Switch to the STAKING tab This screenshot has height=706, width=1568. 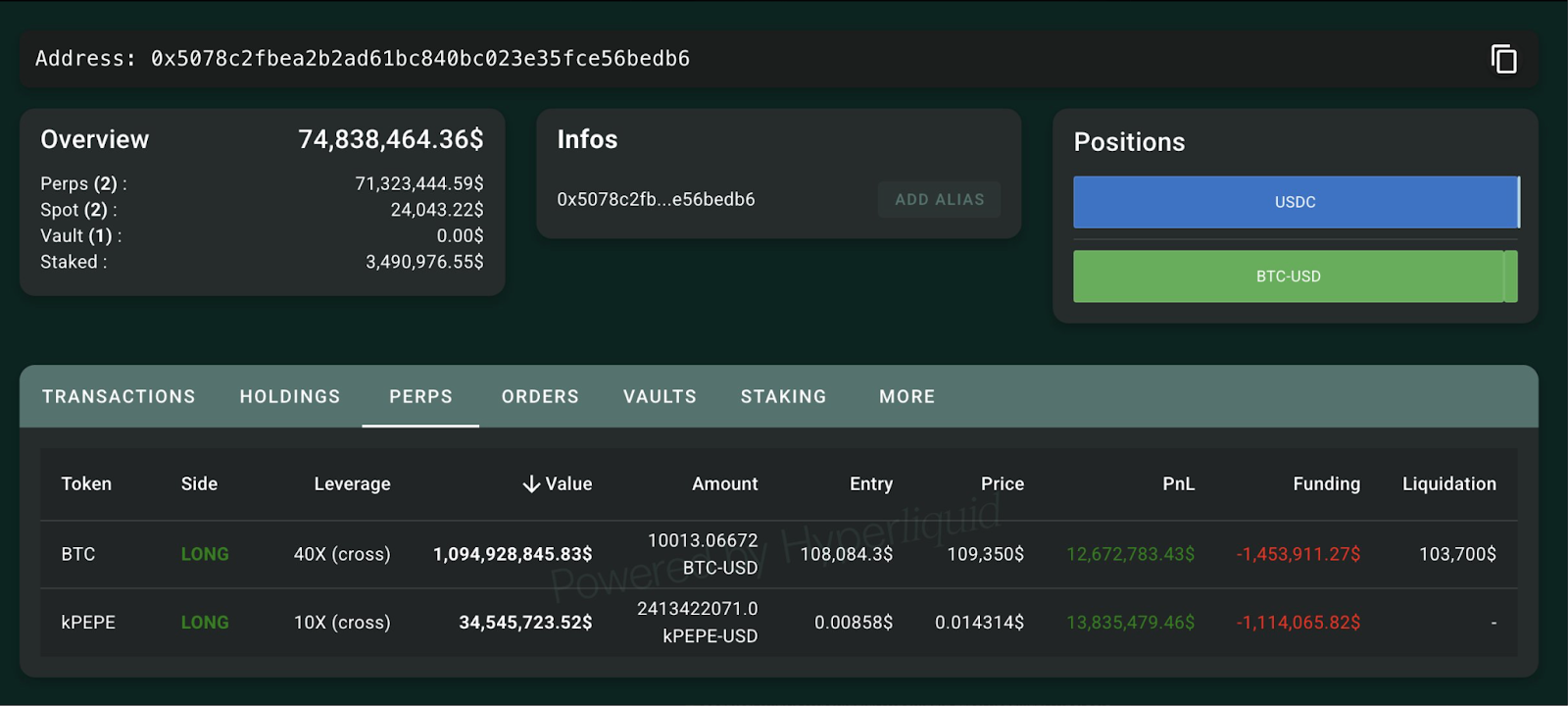[x=783, y=396]
